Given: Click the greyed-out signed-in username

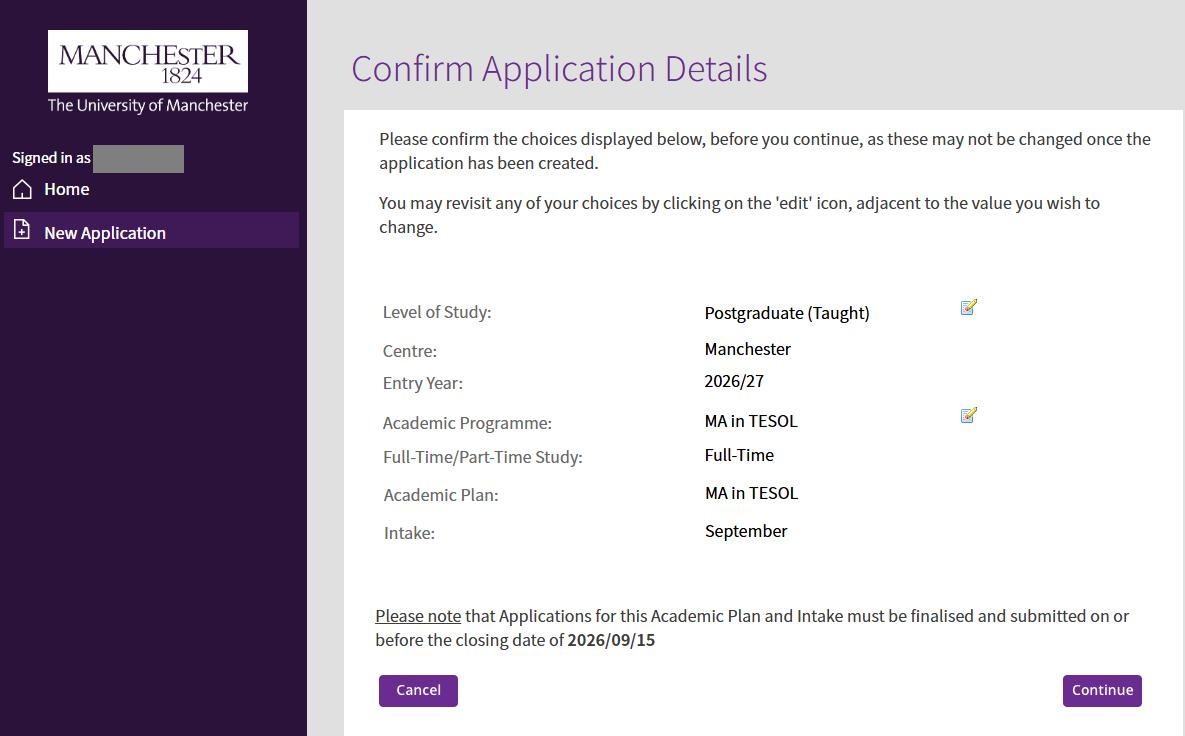Looking at the screenshot, I should [x=138, y=158].
